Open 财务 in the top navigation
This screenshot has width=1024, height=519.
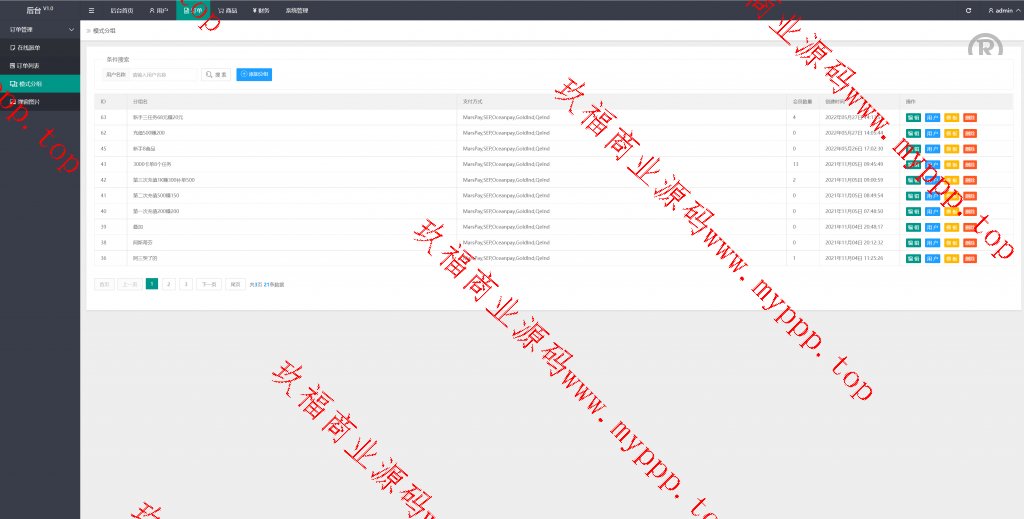click(261, 10)
